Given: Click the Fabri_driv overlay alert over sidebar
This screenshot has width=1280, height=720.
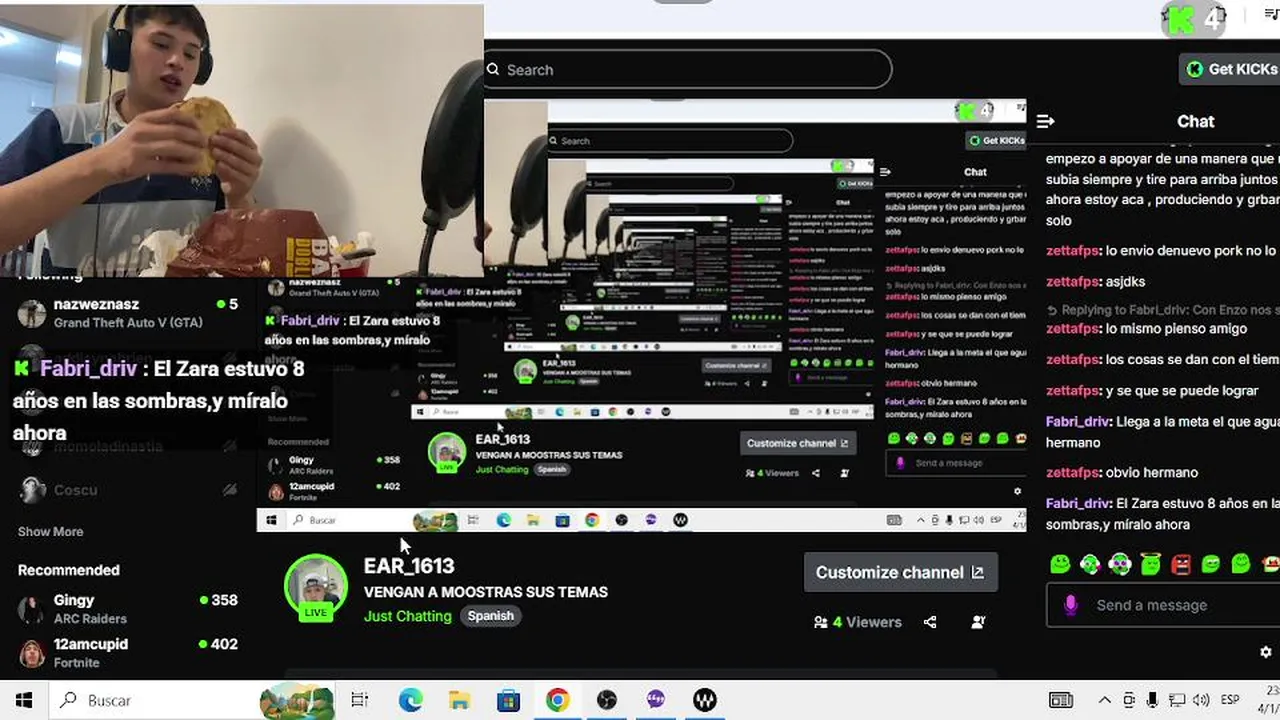Looking at the screenshot, I should coord(160,400).
